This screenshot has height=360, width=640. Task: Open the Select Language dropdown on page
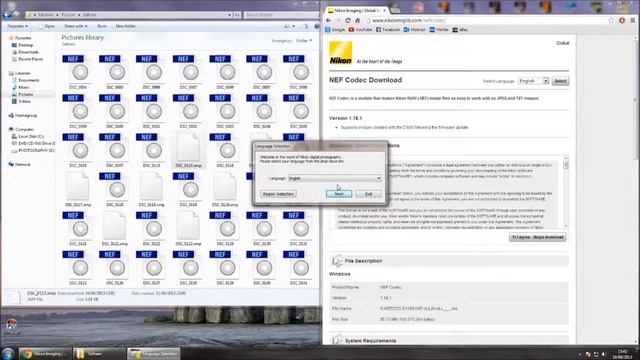pos(533,81)
